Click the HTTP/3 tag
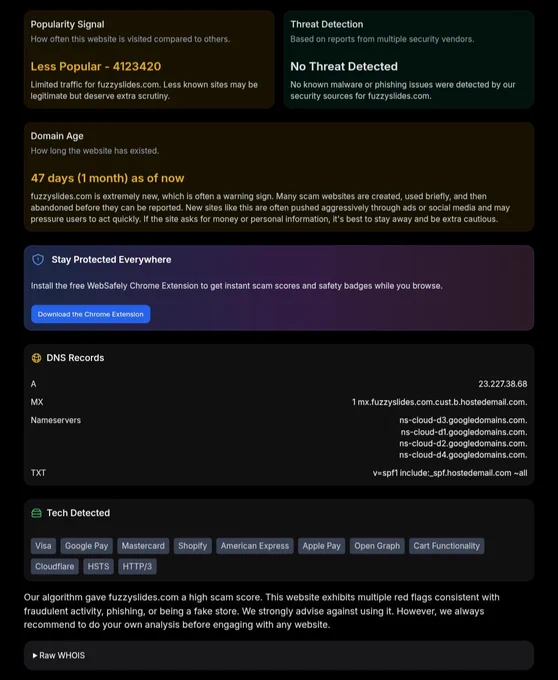Screen dimensions: 558x680 (137, 566)
